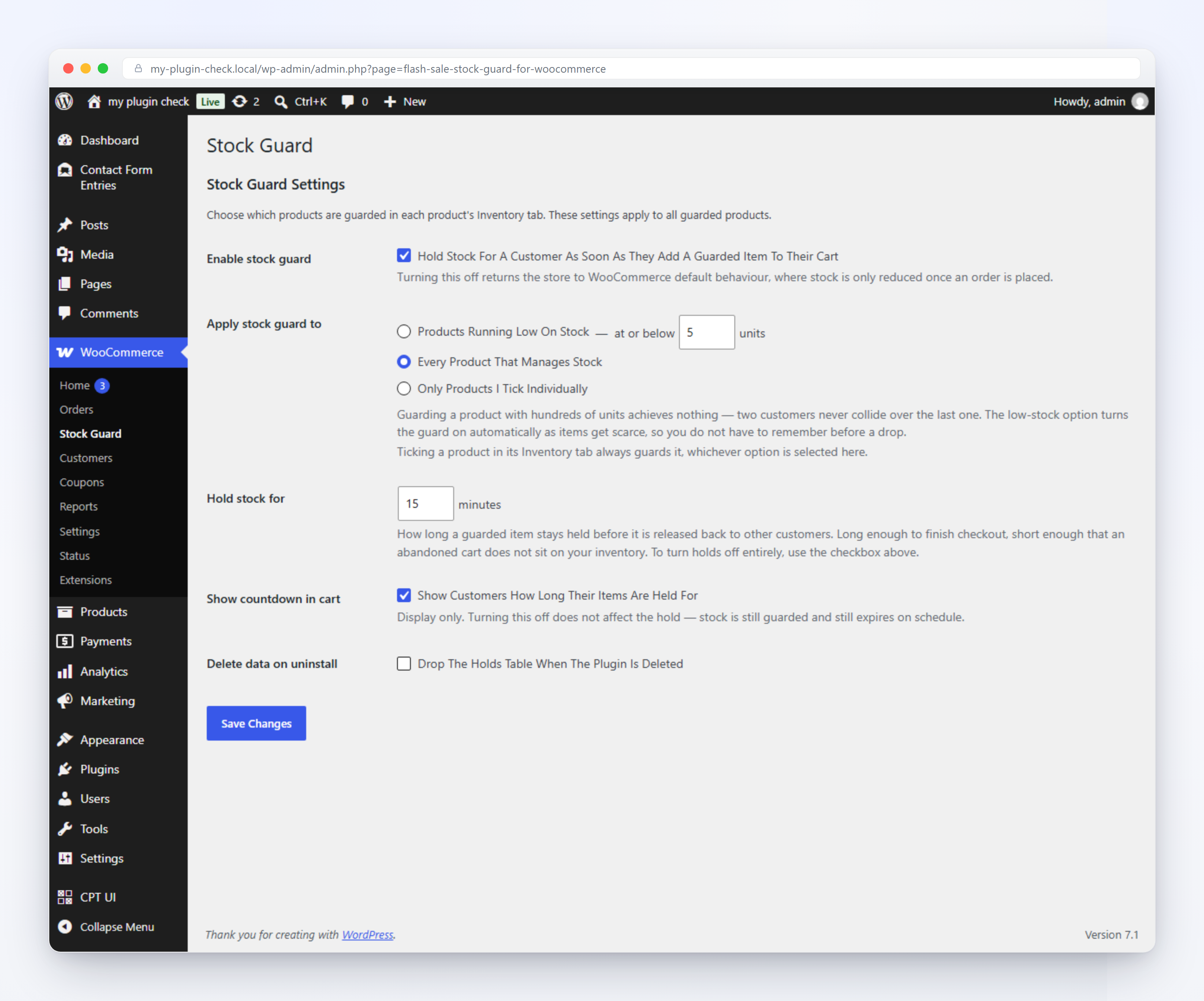Click the Comments bubble icon in sidebar
1204x1001 pixels.
(65, 313)
